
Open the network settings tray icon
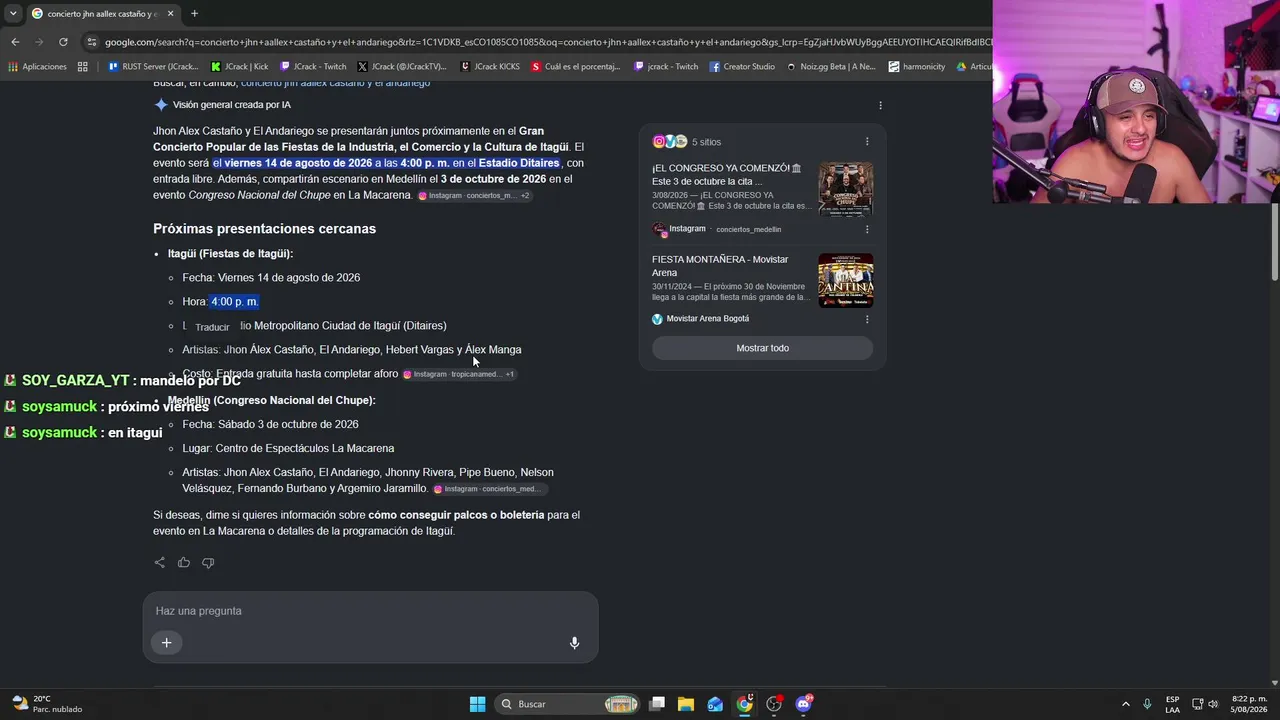coord(1197,704)
